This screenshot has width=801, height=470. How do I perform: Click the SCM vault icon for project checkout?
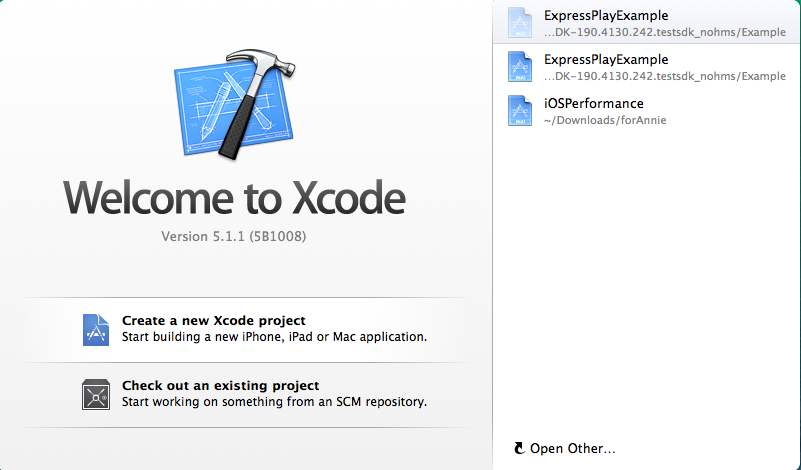[x=96, y=394]
